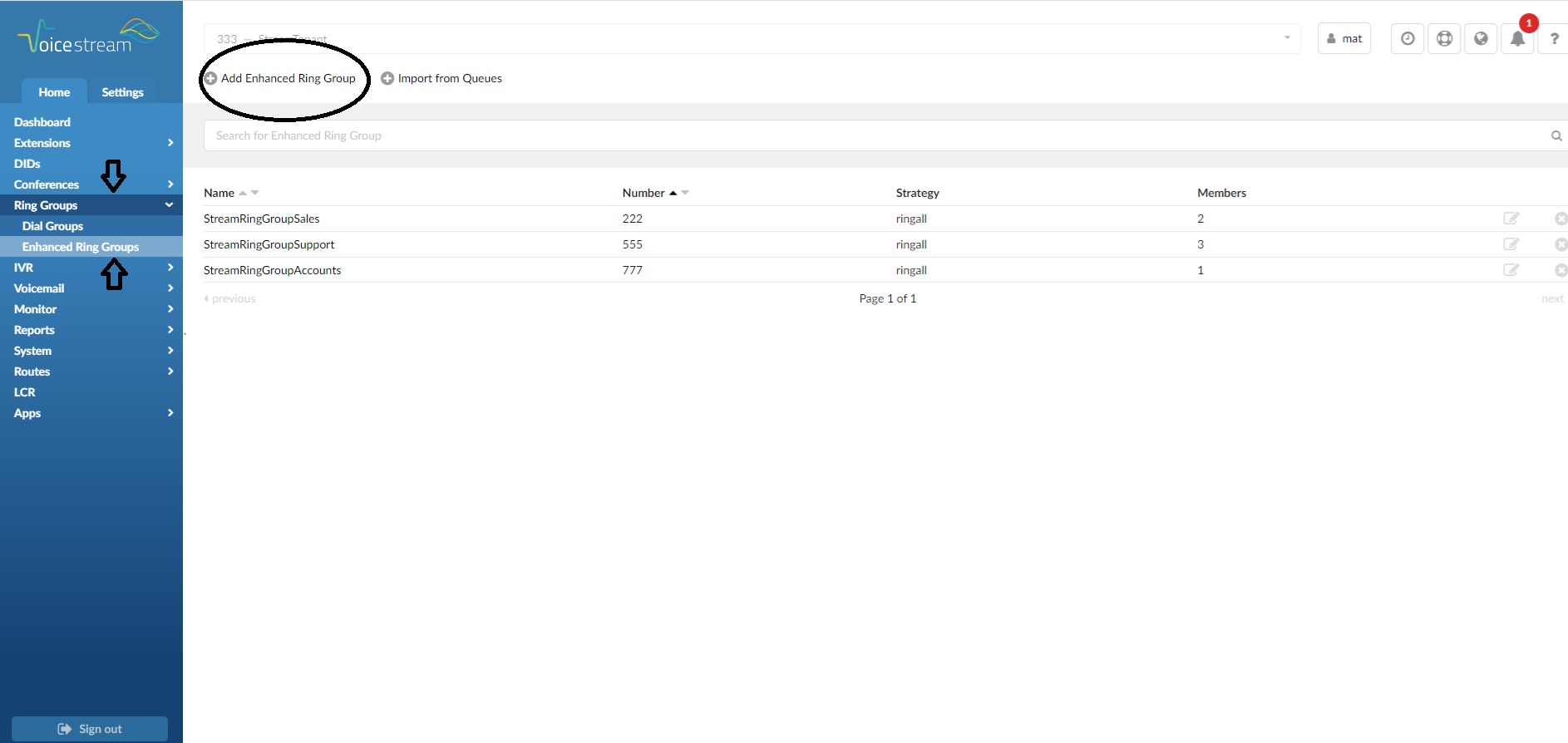Viewport: 1568px width, 743px height.
Task: Focus the Search for Enhanced Ring Group field
Action: (x=873, y=135)
